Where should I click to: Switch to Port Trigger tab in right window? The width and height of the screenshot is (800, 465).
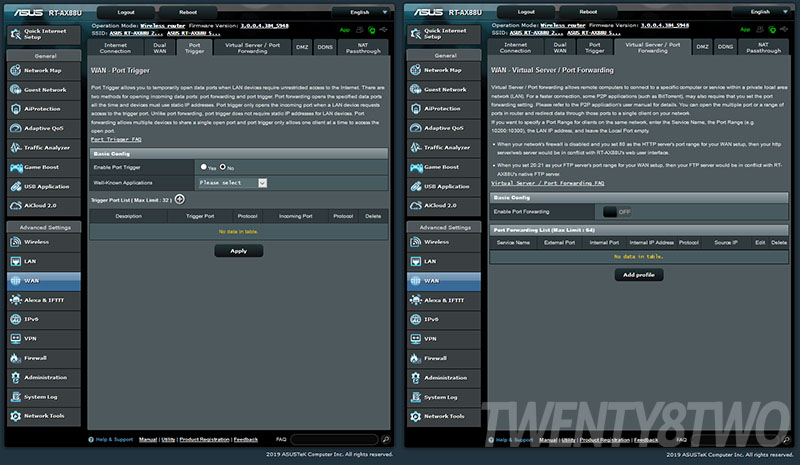coord(594,47)
